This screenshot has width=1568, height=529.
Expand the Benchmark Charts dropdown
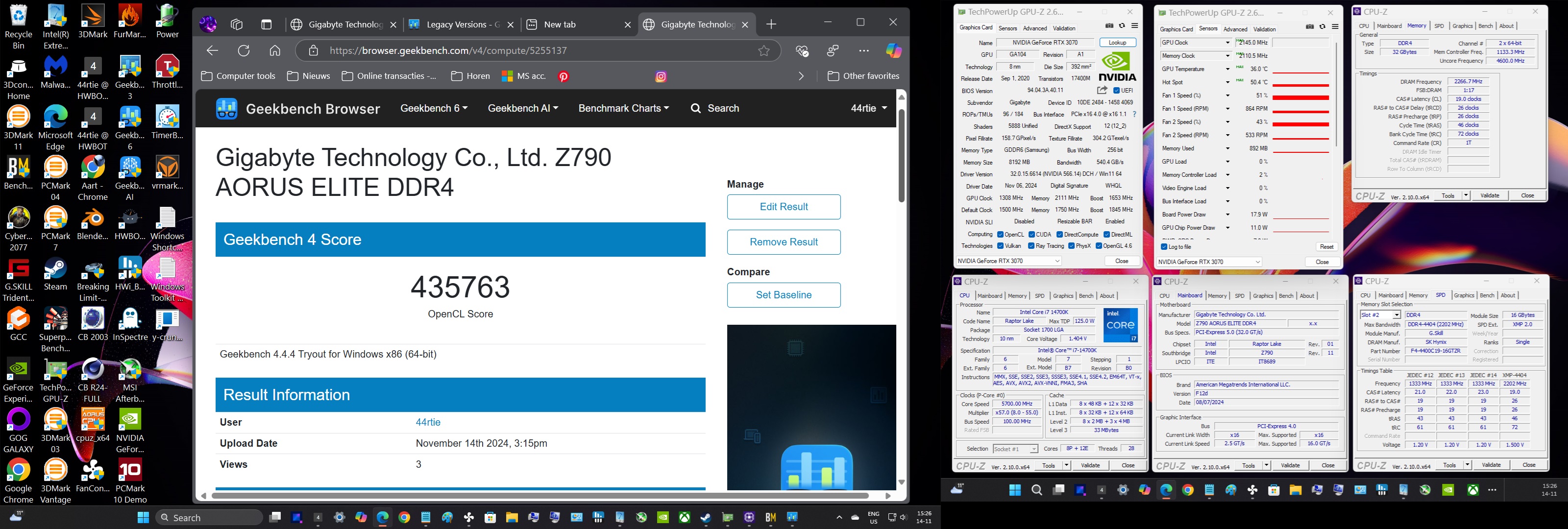(623, 108)
